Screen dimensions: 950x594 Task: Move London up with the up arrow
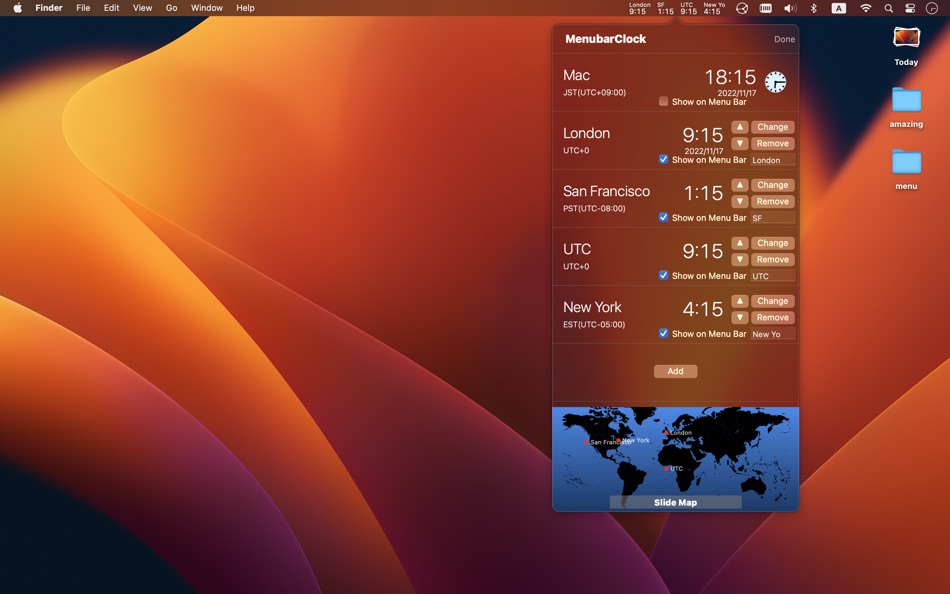[740, 127]
